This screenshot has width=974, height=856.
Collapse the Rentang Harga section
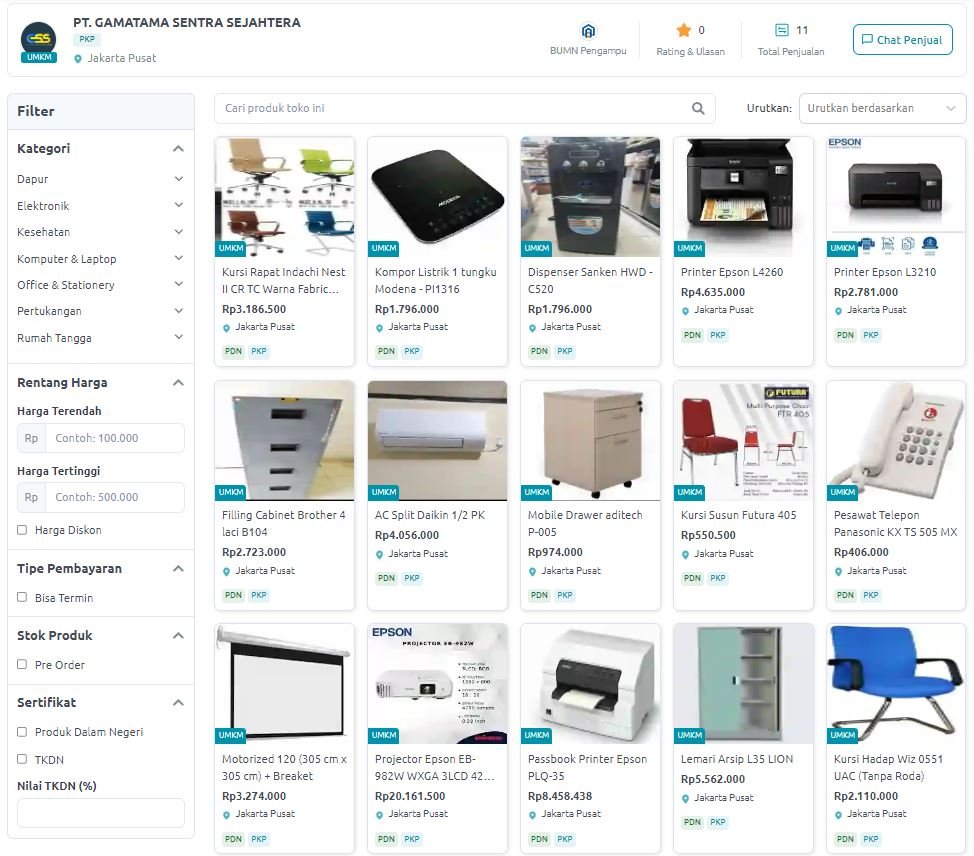point(178,382)
